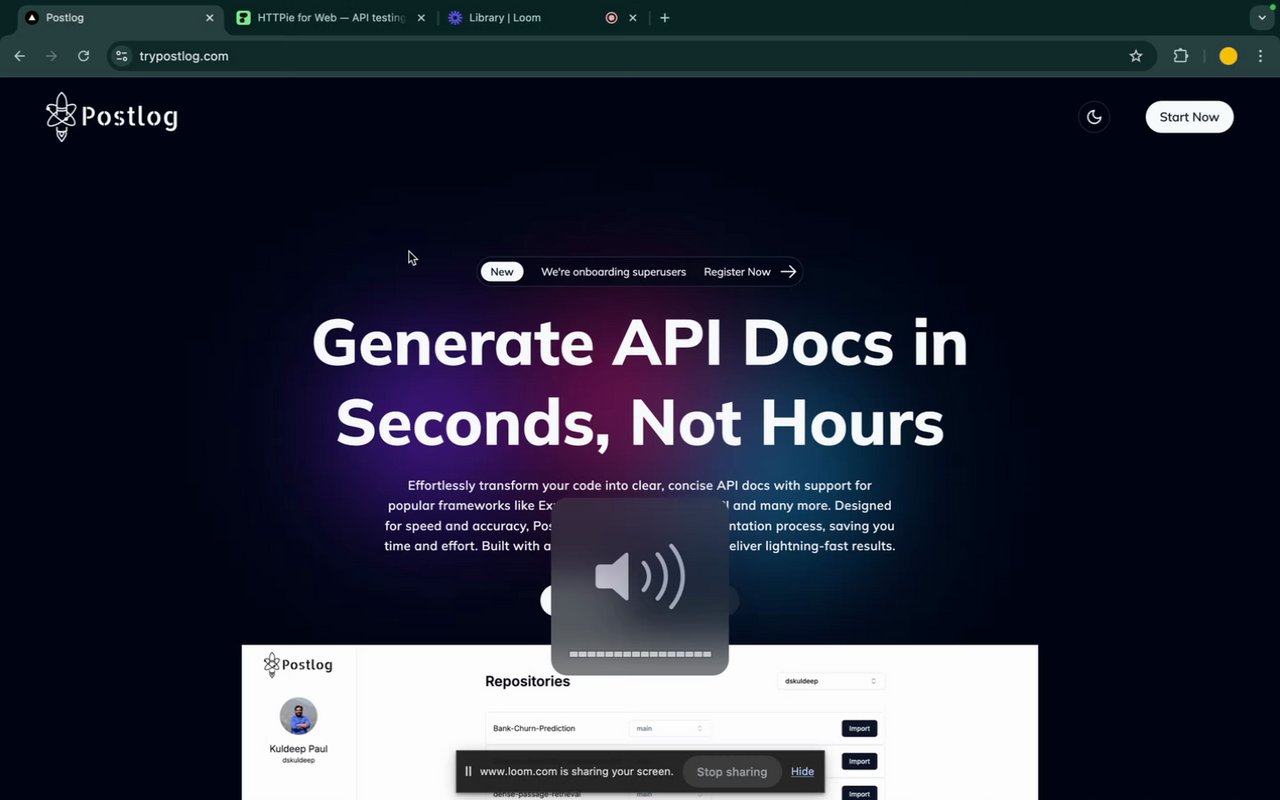Click the Start Now button

point(1189,117)
